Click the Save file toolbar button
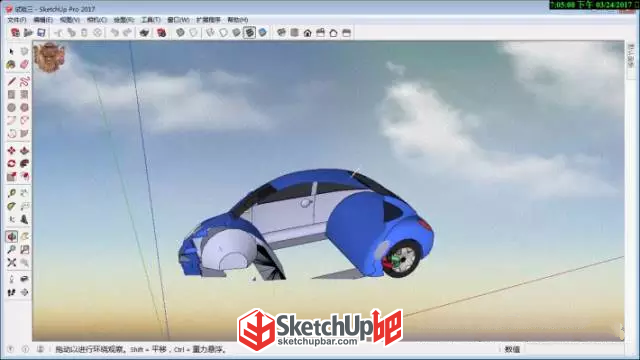 (41, 33)
